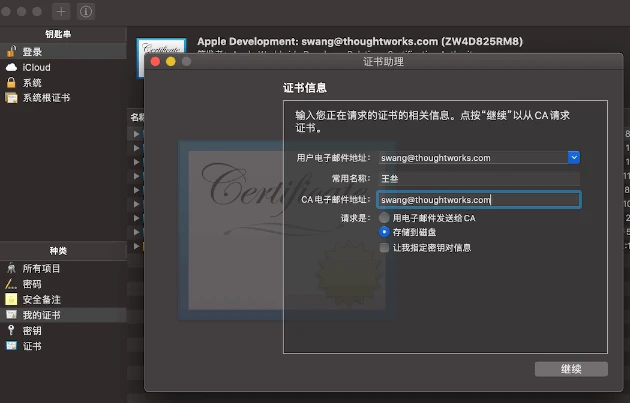The image size is (630, 403).
Task: Expand the first certificate row disclosure triangle
Action: (x=137, y=133)
